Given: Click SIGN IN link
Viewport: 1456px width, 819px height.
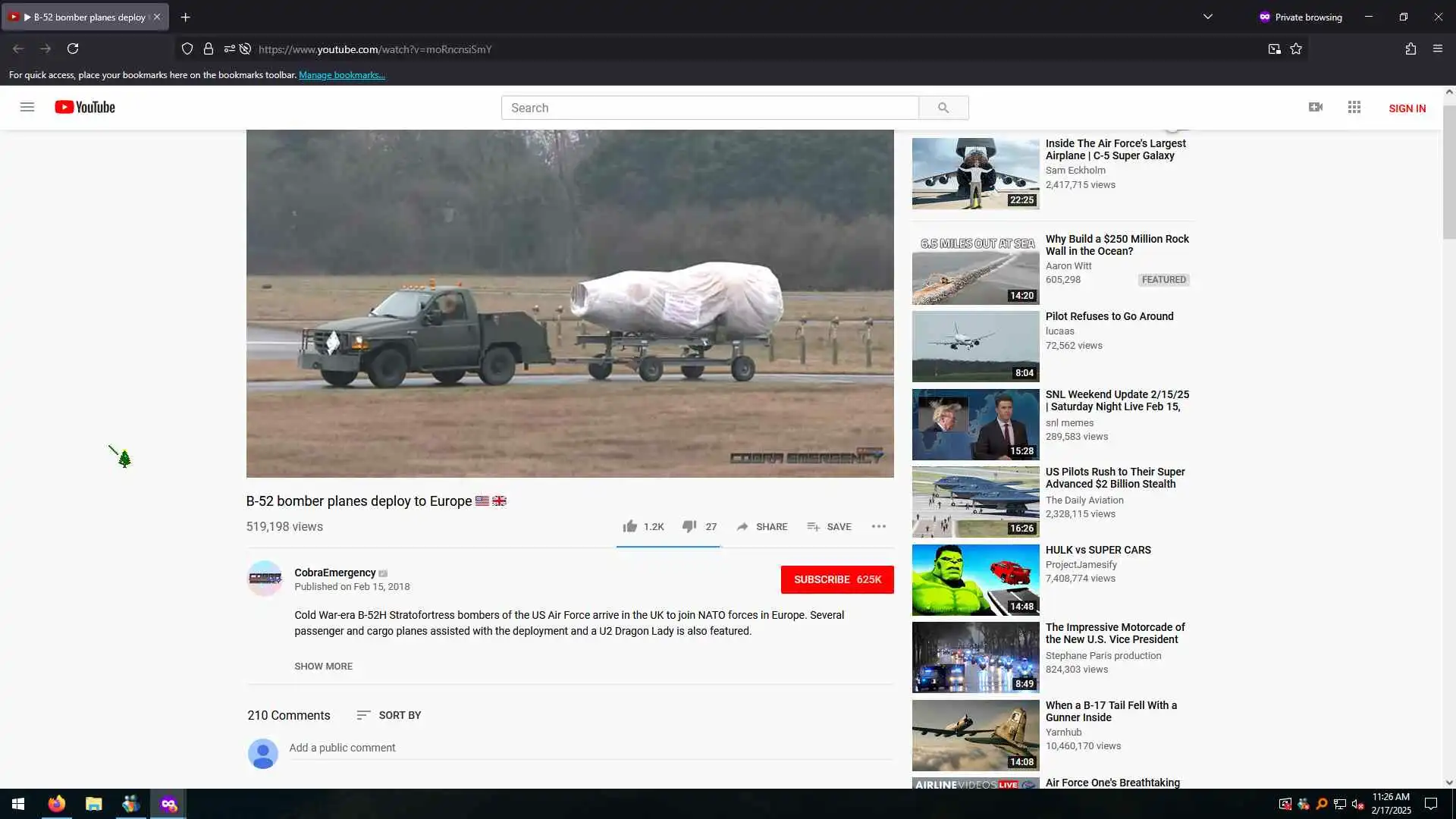Looking at the screenshot, I should click(x=1407, y=108).
